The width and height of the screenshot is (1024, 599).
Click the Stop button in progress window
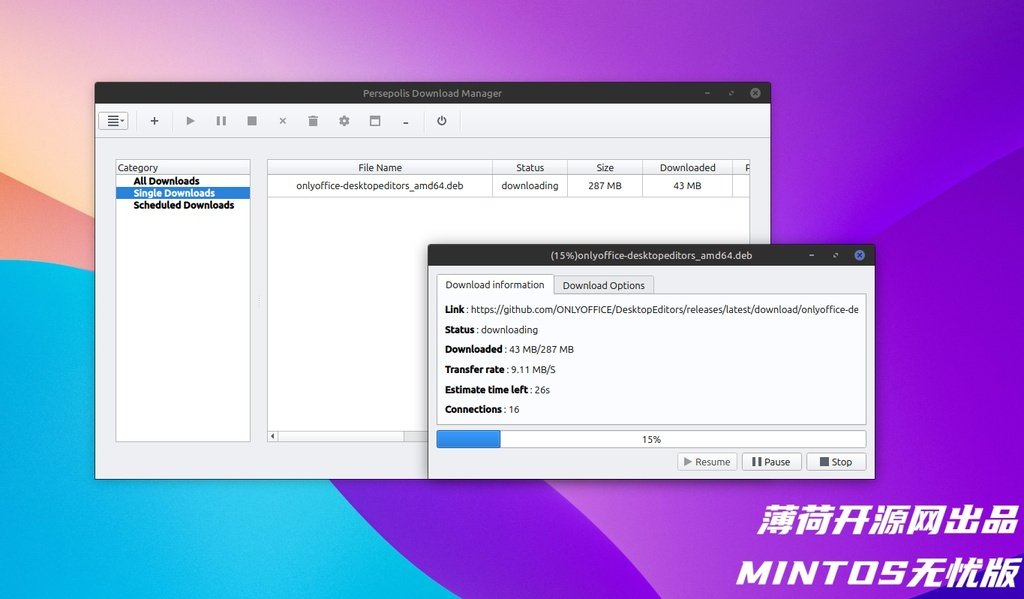click(x=836, y=462)
